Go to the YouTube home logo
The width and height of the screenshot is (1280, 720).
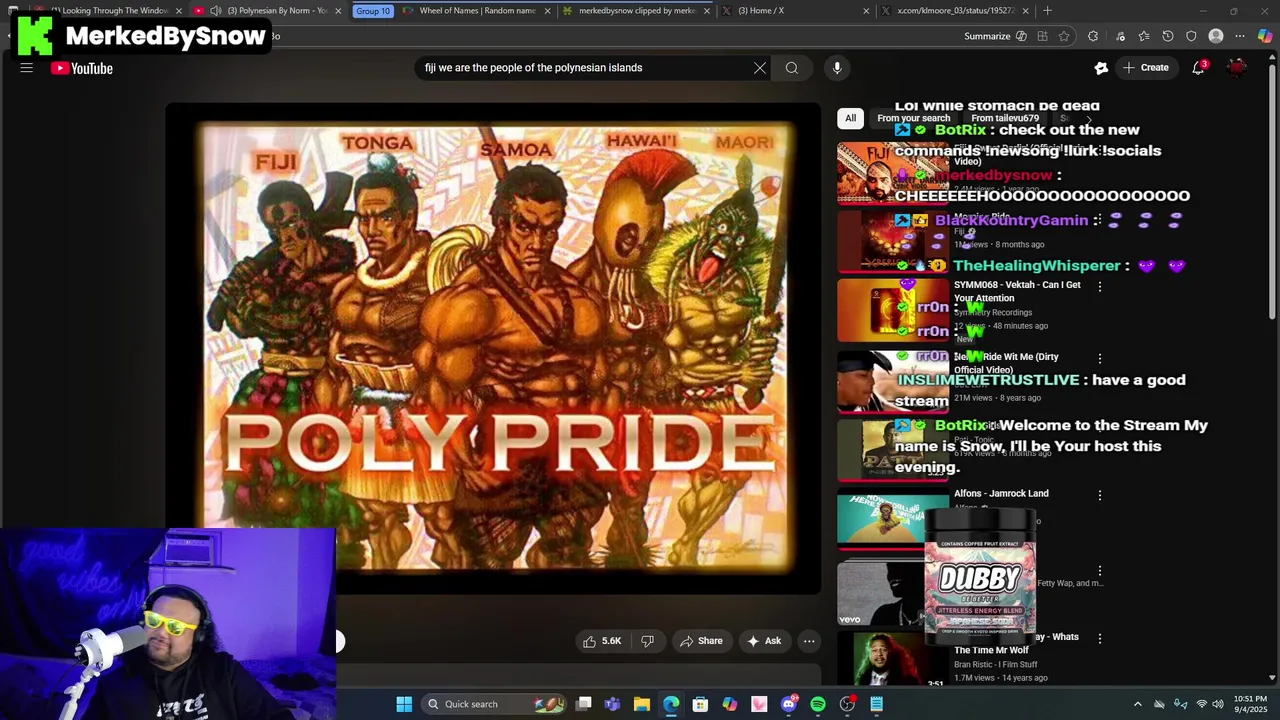click(x=82, y=68)
